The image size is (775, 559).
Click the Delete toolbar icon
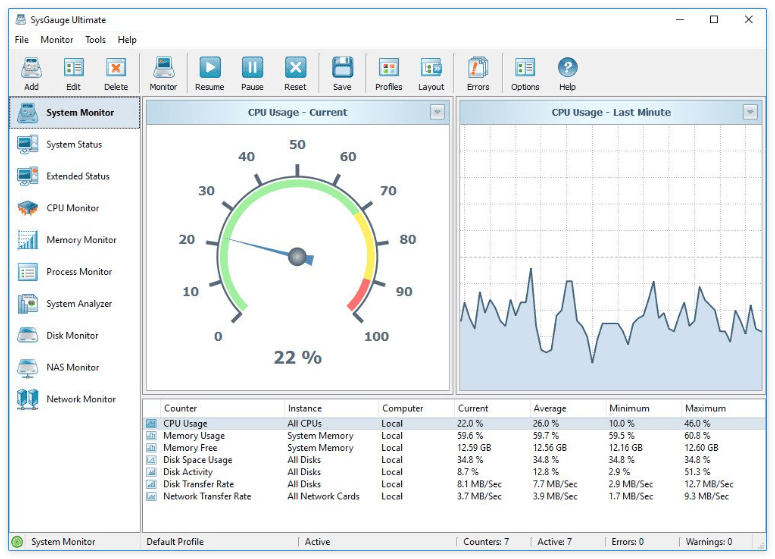(116, 74)
